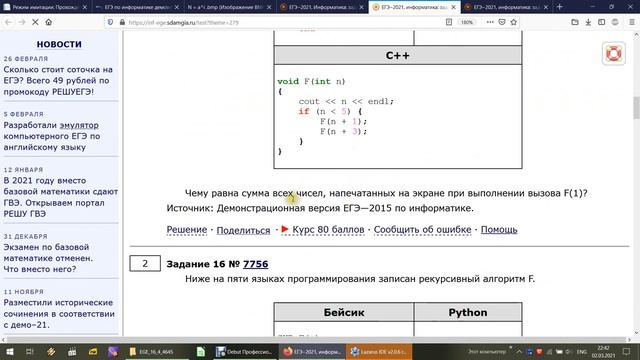The image size is (640, 360).
Task: Open news 'Сколько стоит соточка на ЕГЭ?'
Action: click(x=58, y=81)
